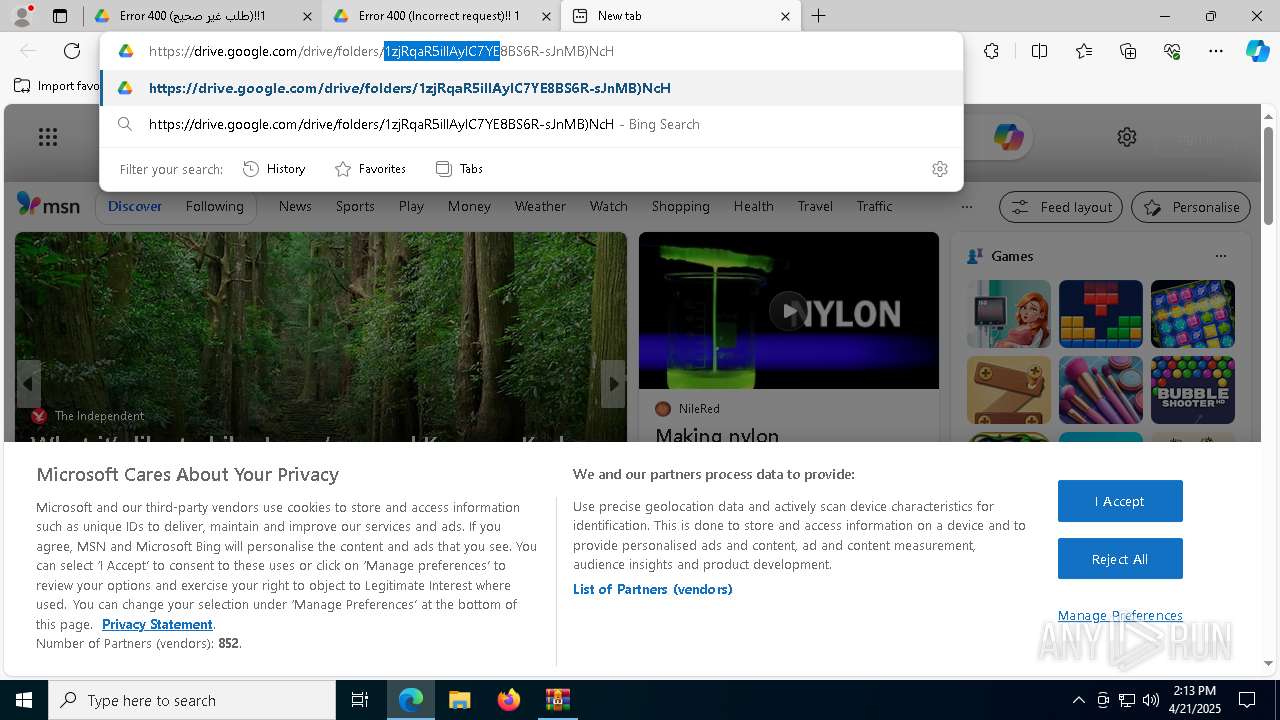Open Task View on the taskbar

click(x=360, y=700)
